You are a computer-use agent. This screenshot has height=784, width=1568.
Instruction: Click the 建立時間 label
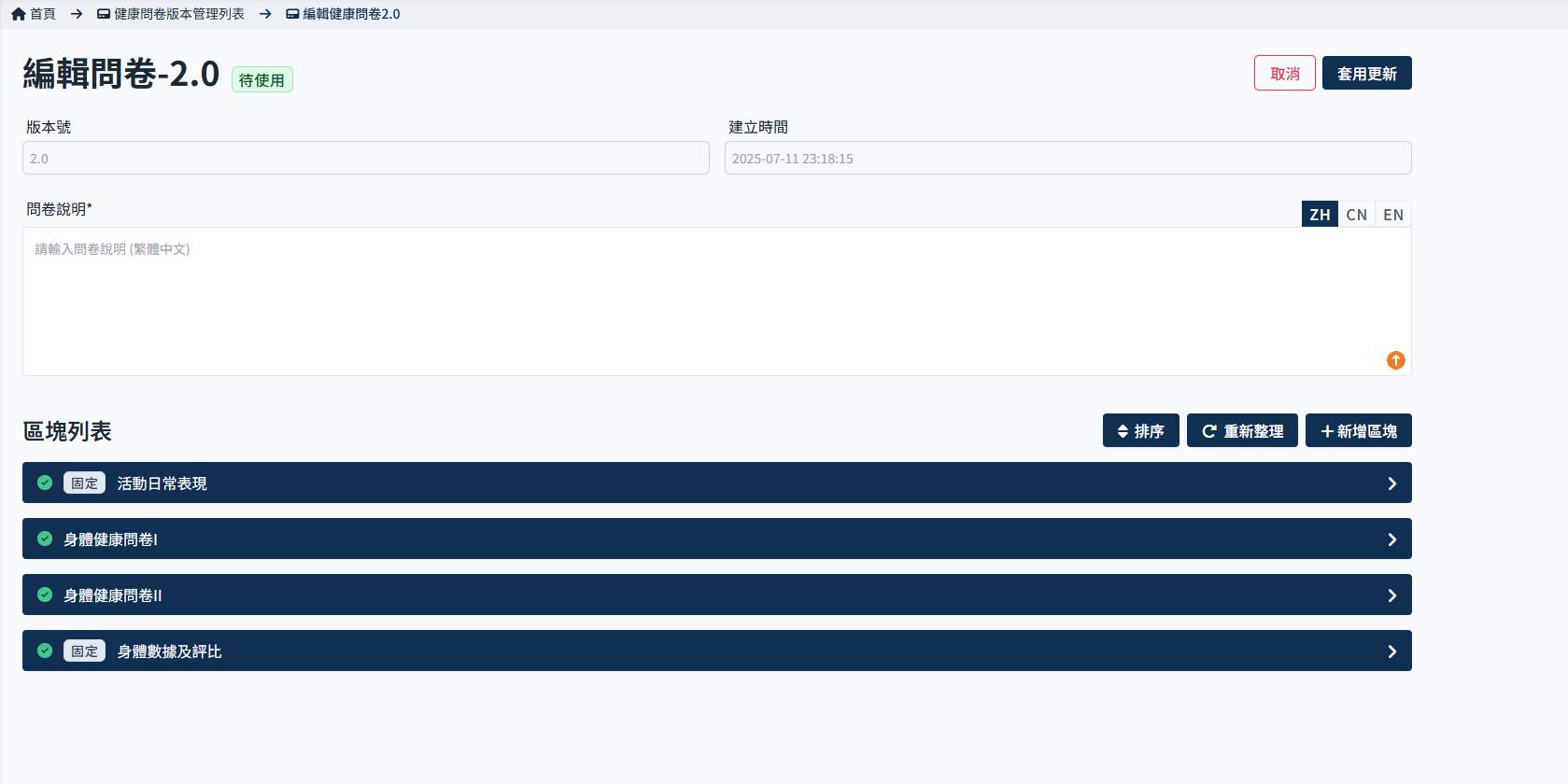[x=758, y=127]
